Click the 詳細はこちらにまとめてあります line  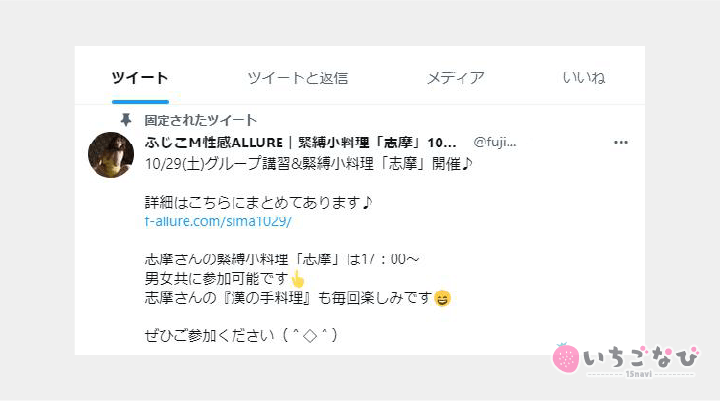point(258,202)
